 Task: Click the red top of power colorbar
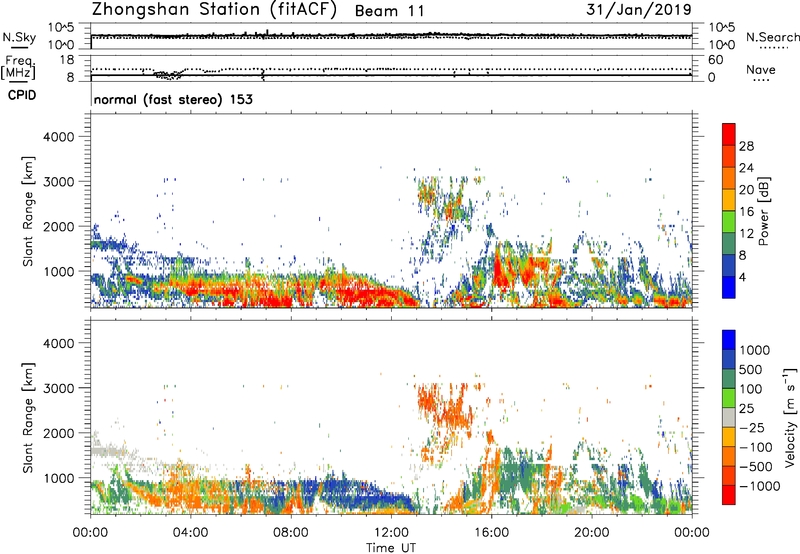tap(729, 133)
